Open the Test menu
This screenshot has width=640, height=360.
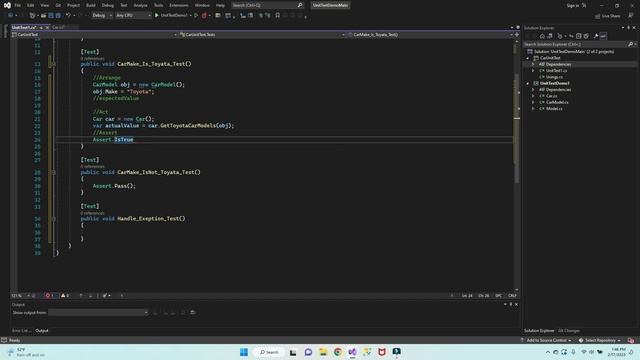124,5
